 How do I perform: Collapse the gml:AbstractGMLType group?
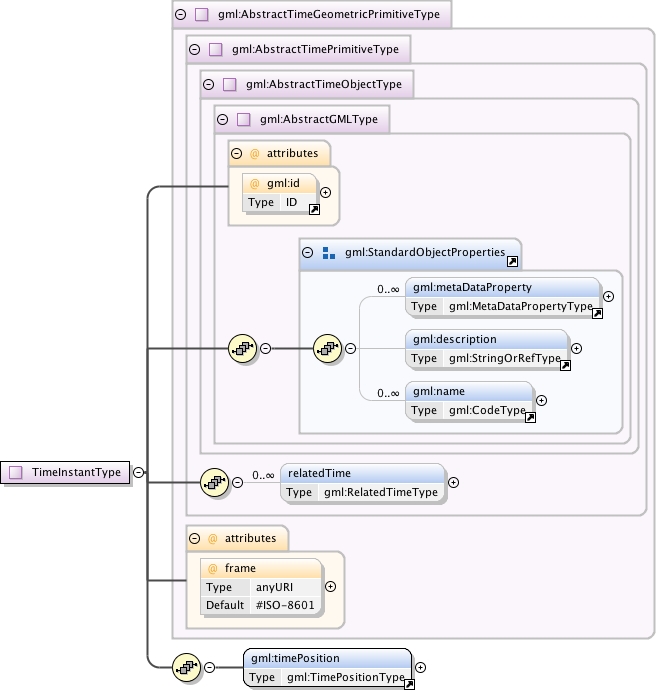(223, 119)
